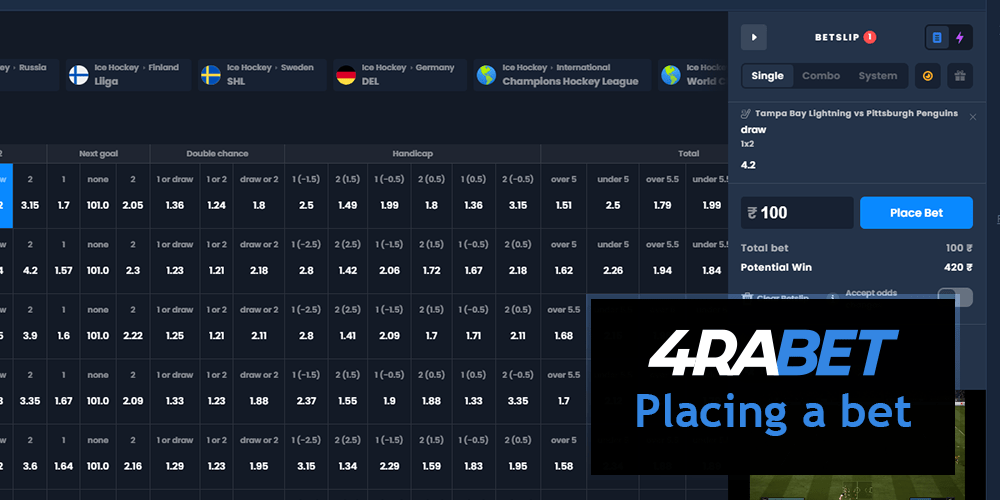
Task: Click the Place Bet button
Action: [916, 213]
